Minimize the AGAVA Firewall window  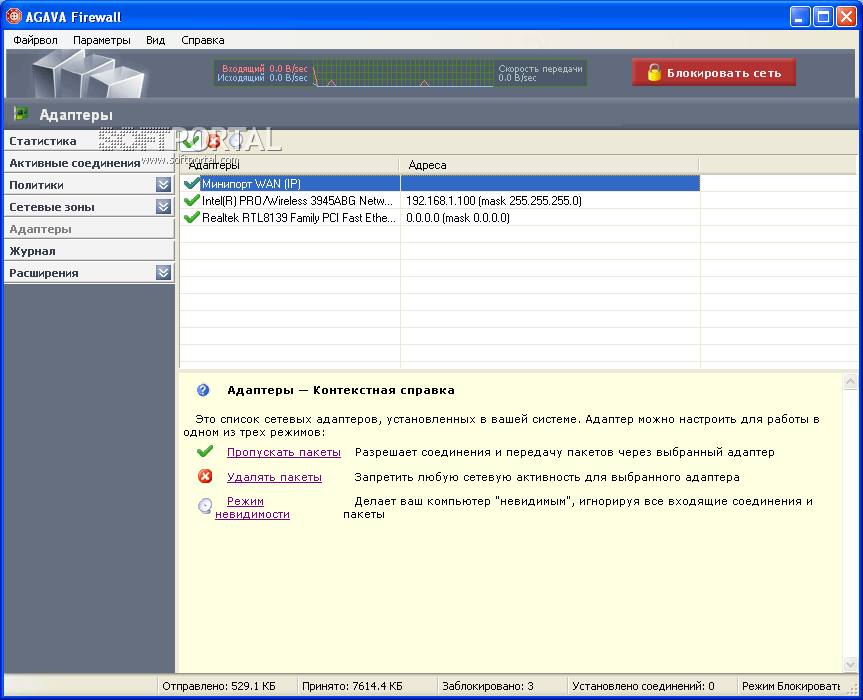pos(800,17)
